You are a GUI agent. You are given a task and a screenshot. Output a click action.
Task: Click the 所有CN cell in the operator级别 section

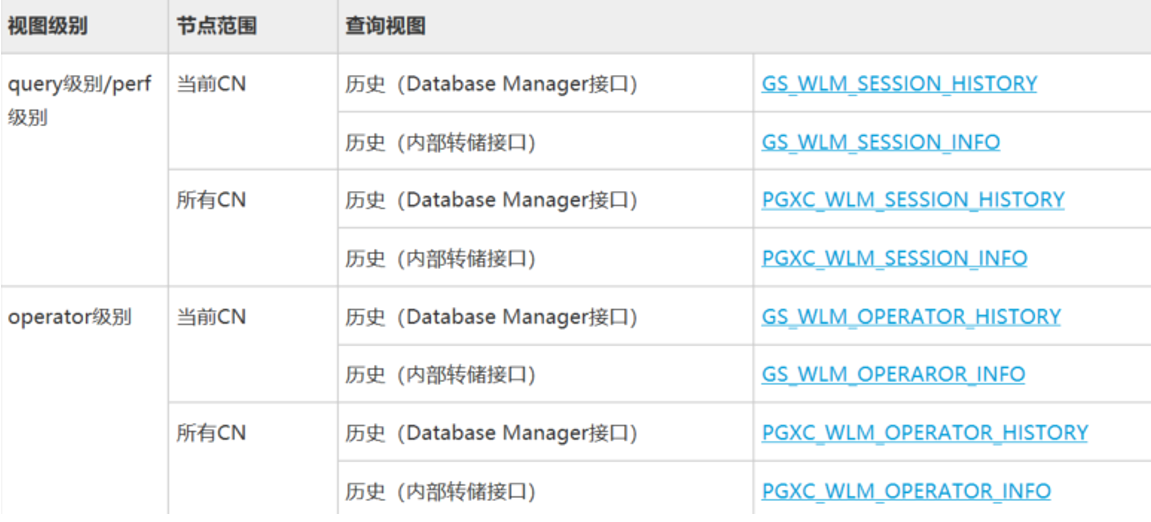(x=211, y=432)
